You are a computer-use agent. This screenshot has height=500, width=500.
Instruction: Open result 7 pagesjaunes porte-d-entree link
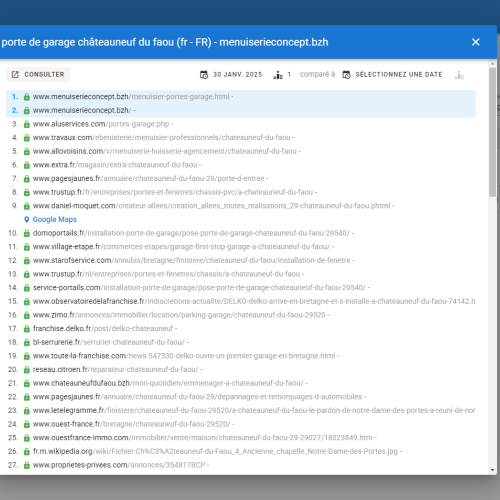(148, 179)
